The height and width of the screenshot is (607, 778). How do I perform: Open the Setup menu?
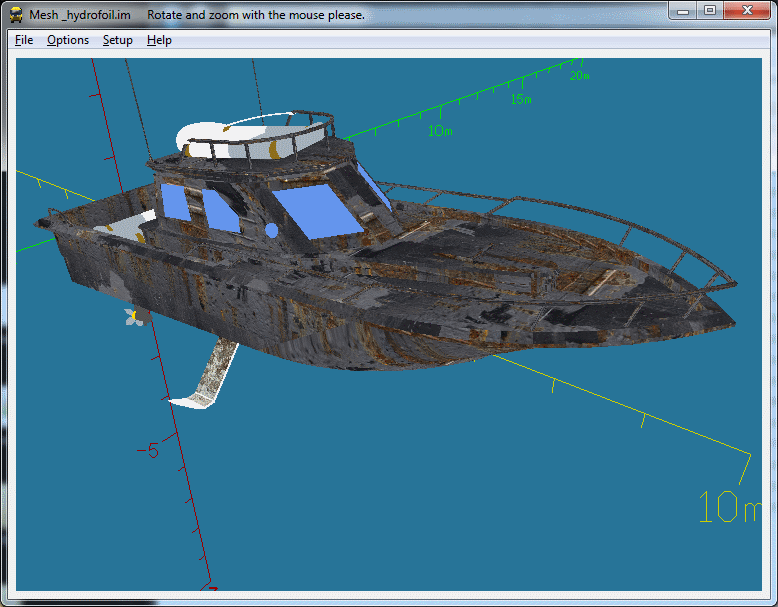click(117, 40)
